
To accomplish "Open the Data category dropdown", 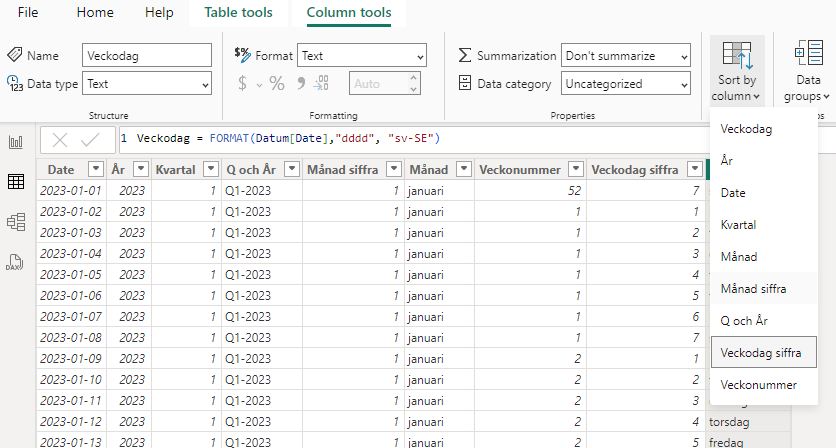I will (x=625, y=84).
